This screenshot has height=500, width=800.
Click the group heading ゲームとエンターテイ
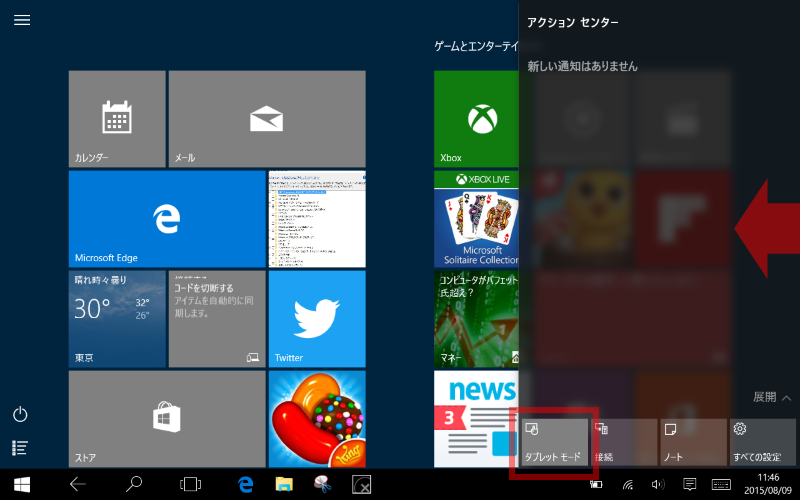tap(476, 46)
